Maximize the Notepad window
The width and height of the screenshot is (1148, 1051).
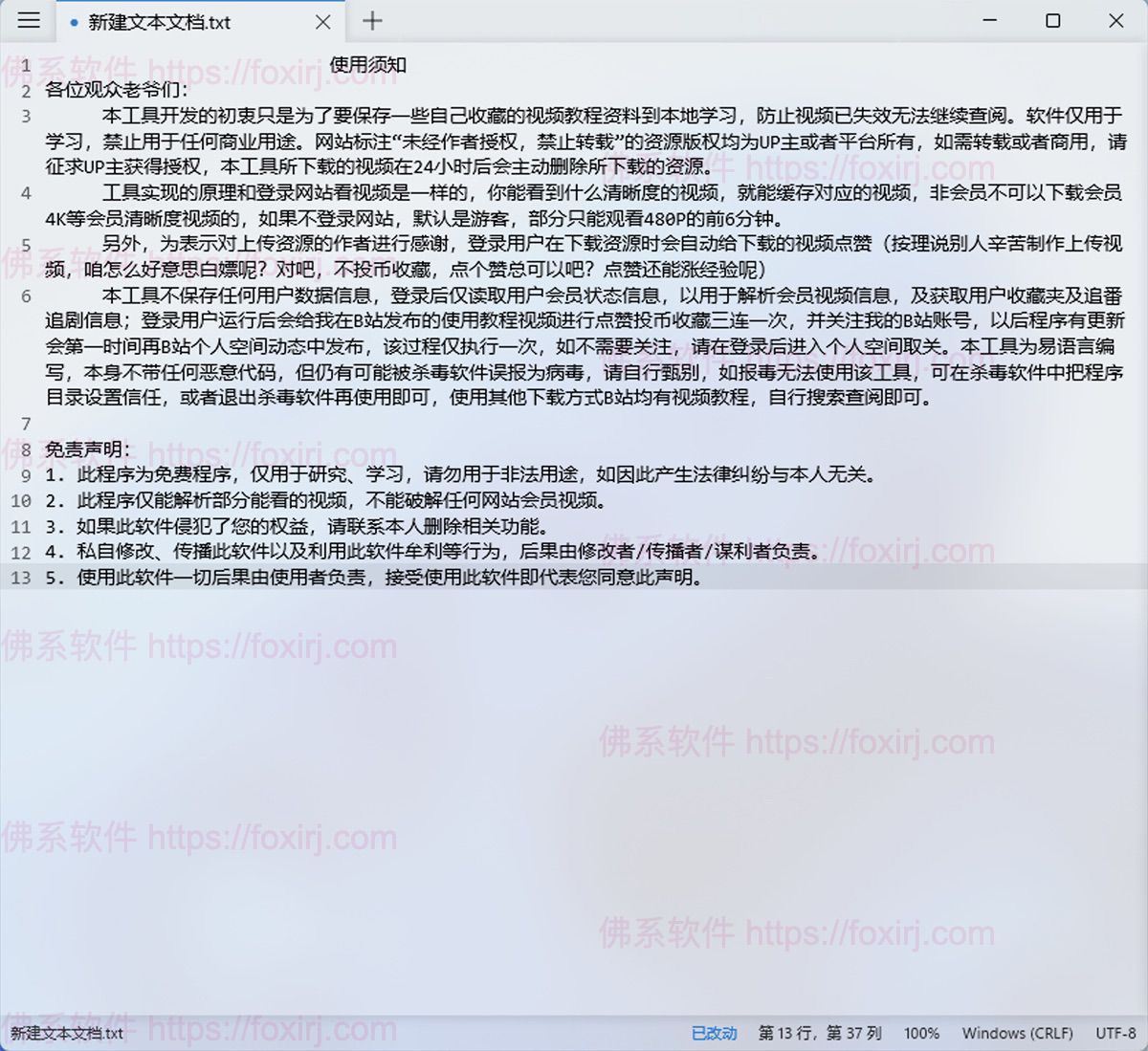coord(1053,20)
